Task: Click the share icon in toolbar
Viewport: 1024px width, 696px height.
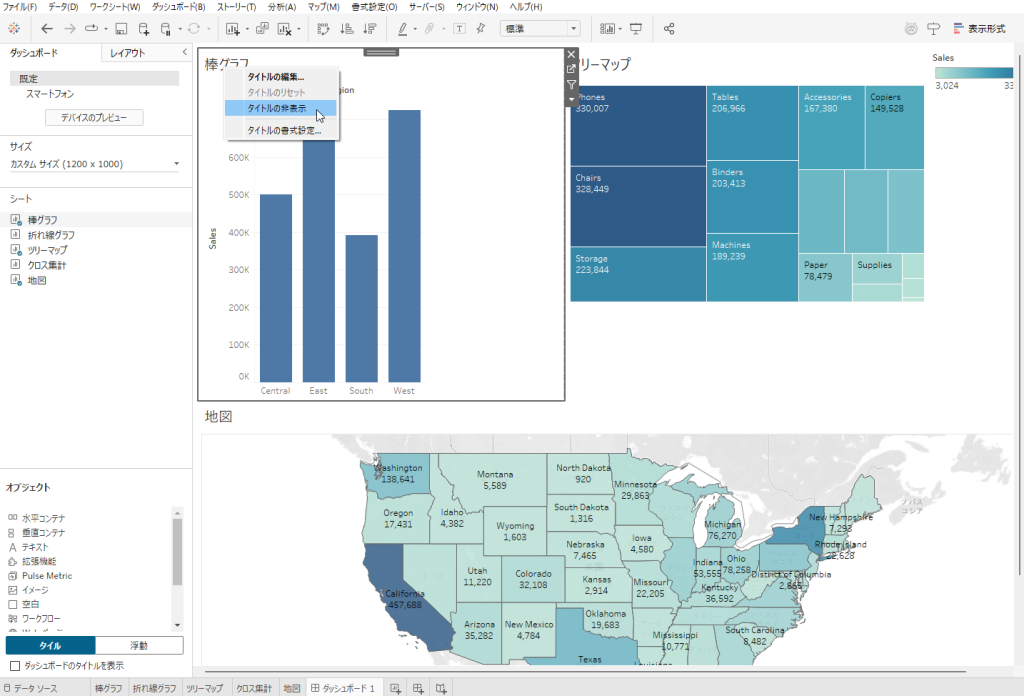Action: (x=669, y=28)
